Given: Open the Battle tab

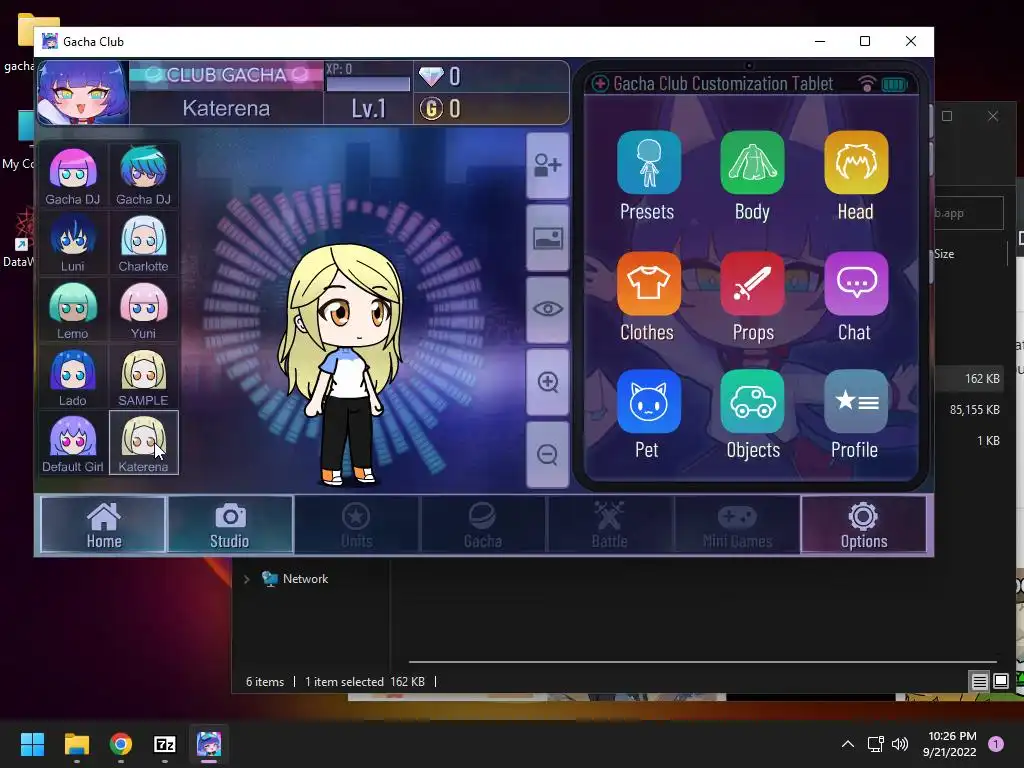Looking at the screenshot, I should [x=610, y=524].
